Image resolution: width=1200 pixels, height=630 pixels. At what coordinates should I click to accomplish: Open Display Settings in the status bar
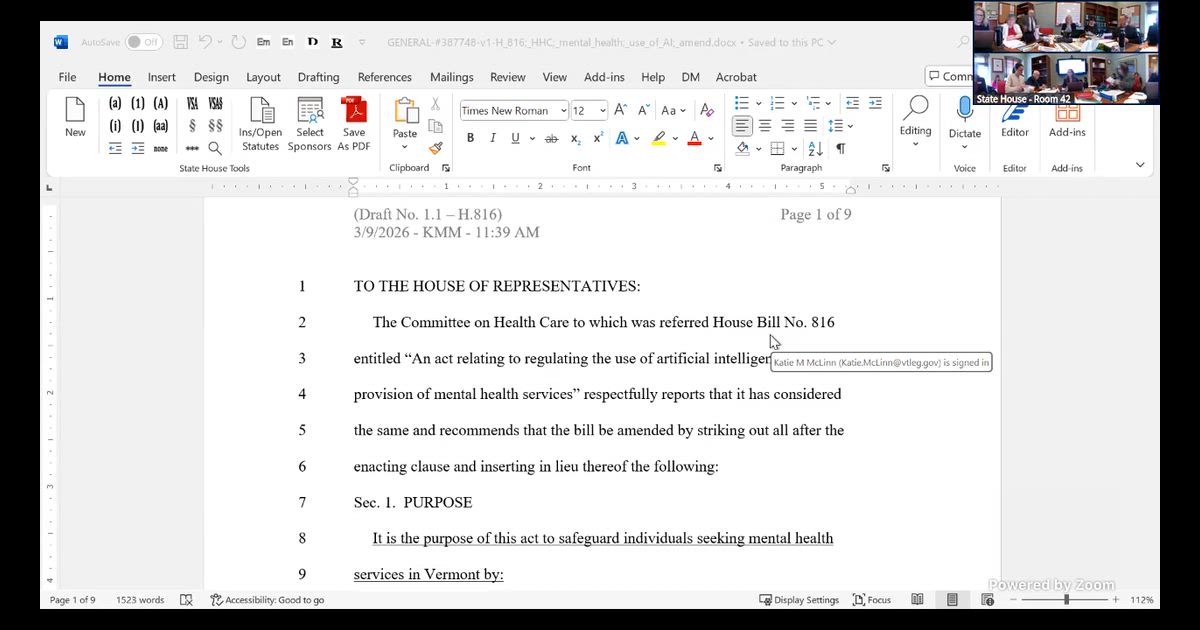coord(799,600)
